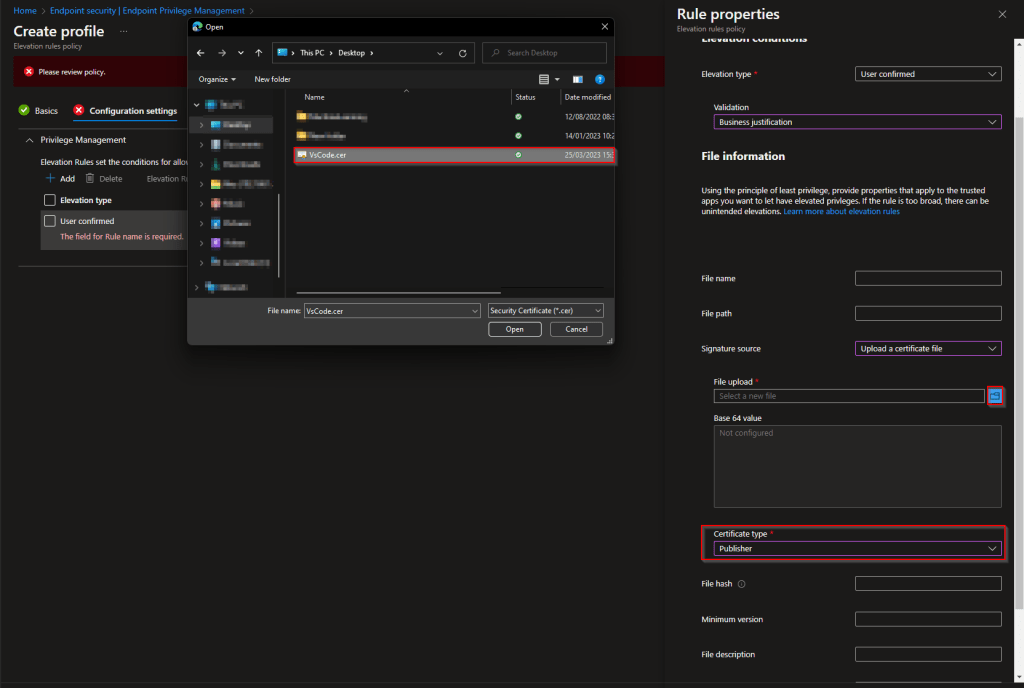Click the File hash info icon

click(x=742, y=584)
